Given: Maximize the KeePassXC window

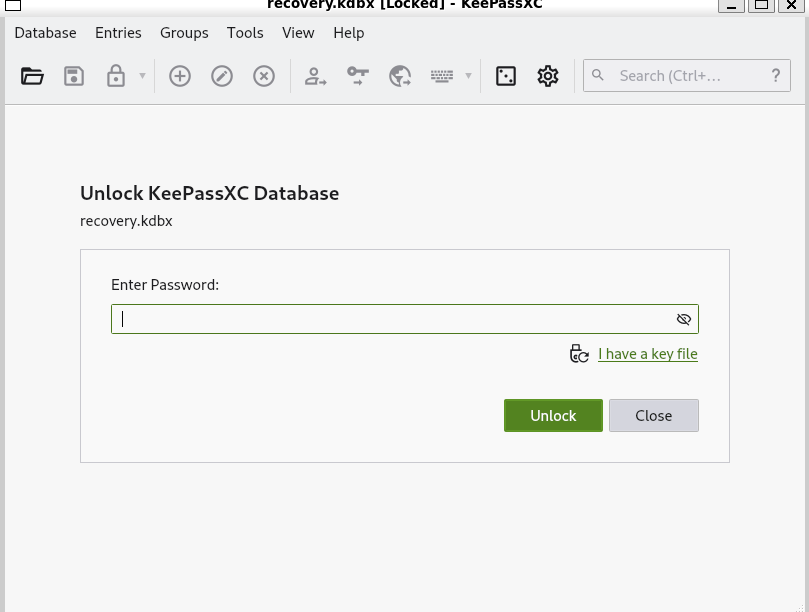Looking at the screenshot, I should click(762, 5).
